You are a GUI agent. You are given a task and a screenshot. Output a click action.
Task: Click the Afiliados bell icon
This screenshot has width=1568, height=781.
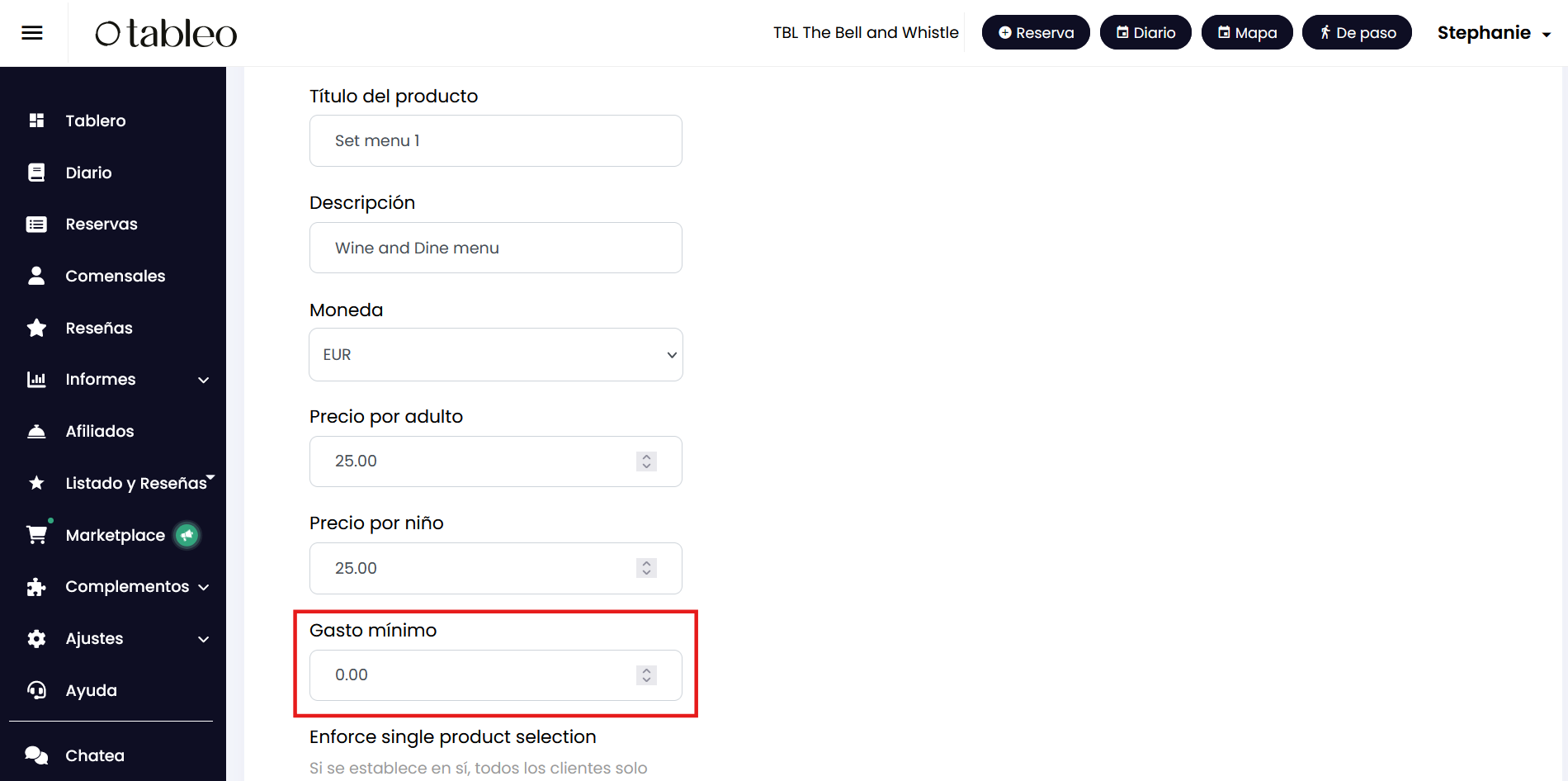pos(36,431)
